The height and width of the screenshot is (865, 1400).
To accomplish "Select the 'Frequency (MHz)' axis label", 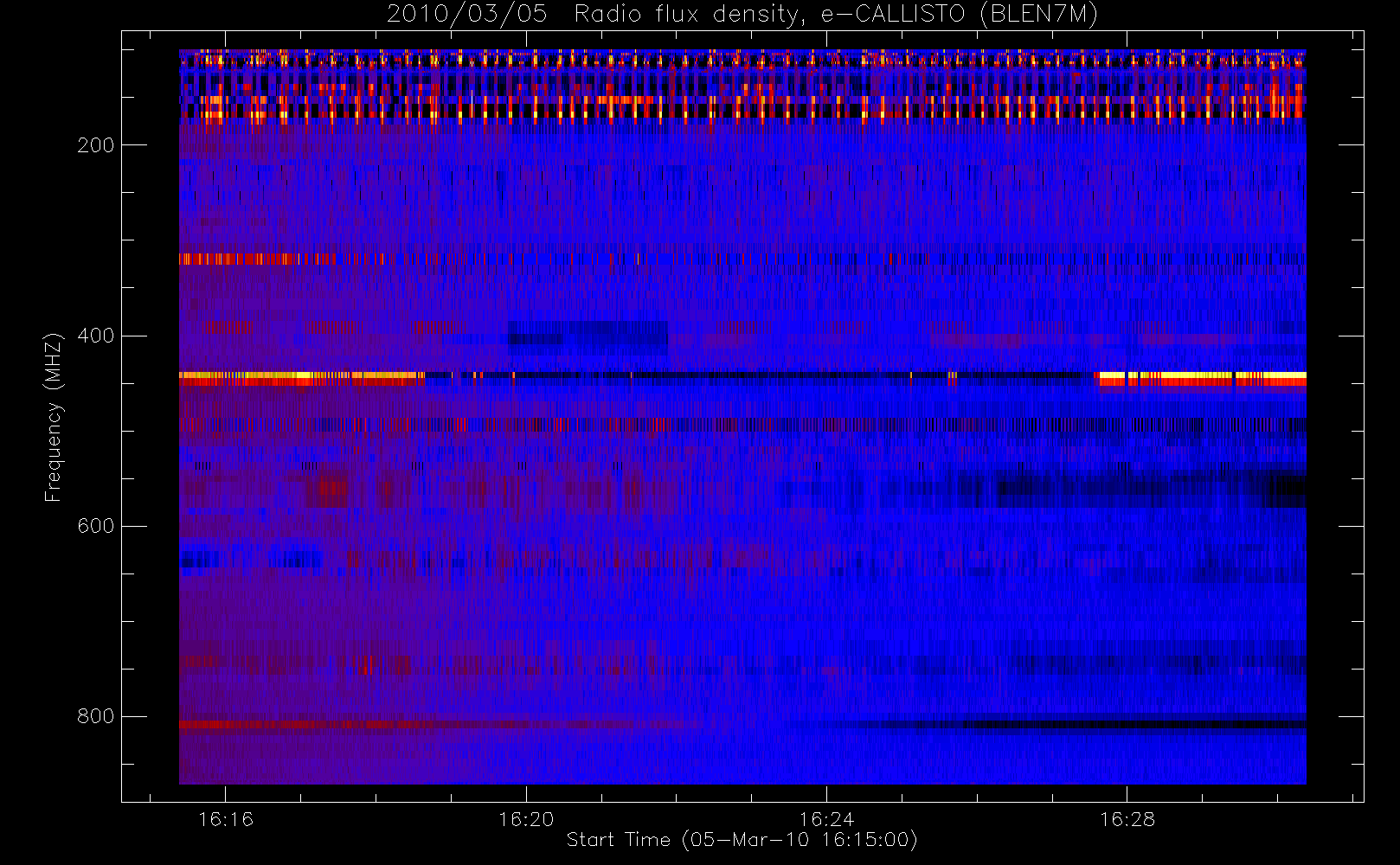I will [x=54, y=417].
